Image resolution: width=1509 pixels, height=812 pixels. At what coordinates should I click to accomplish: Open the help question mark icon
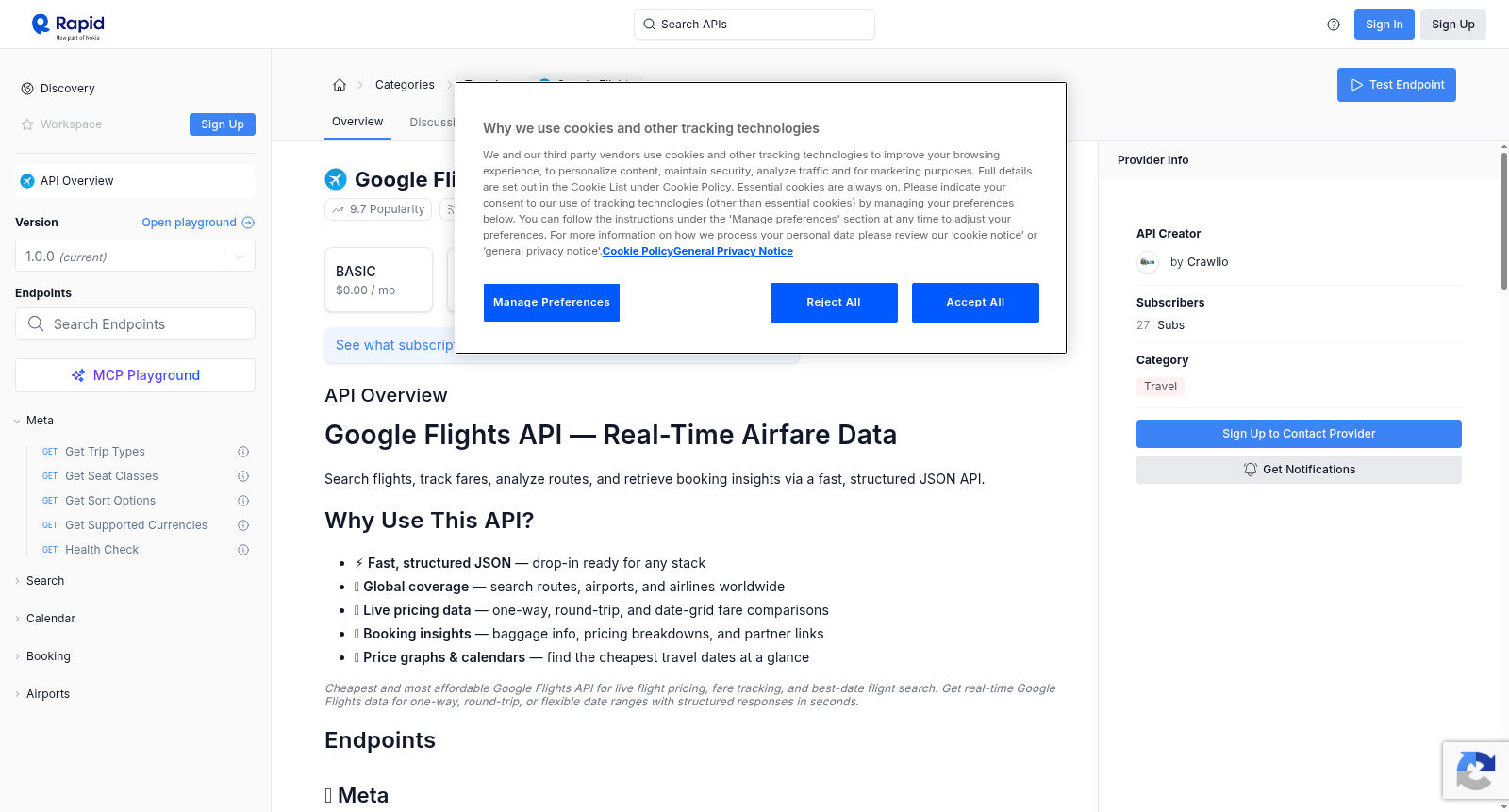(1334, 25)
